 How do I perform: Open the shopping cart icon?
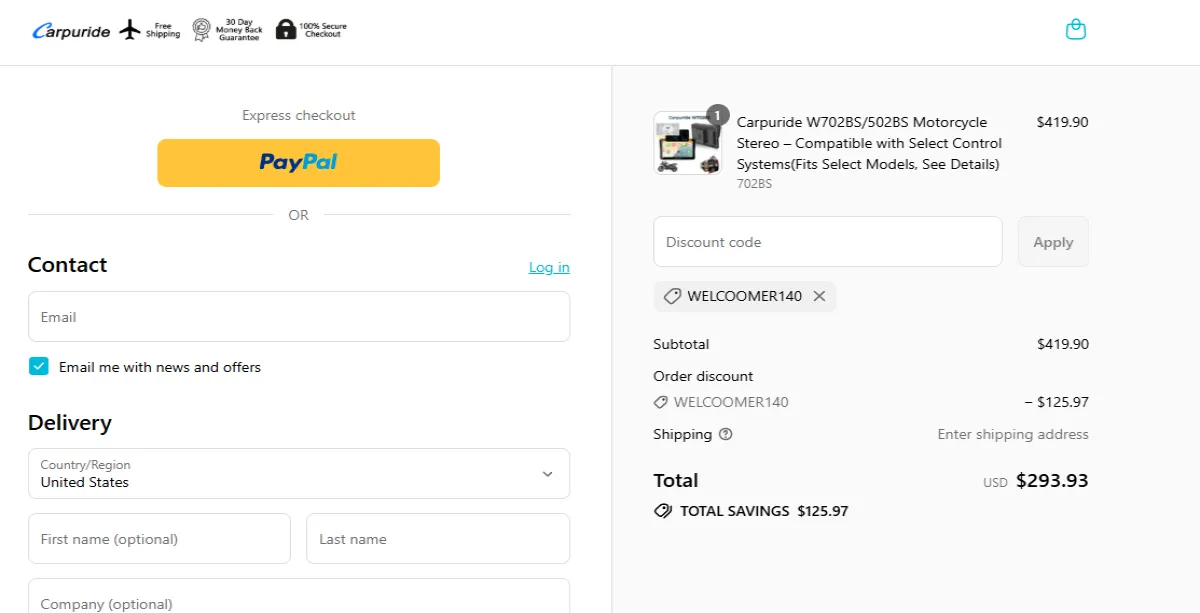coord(1076,29)
